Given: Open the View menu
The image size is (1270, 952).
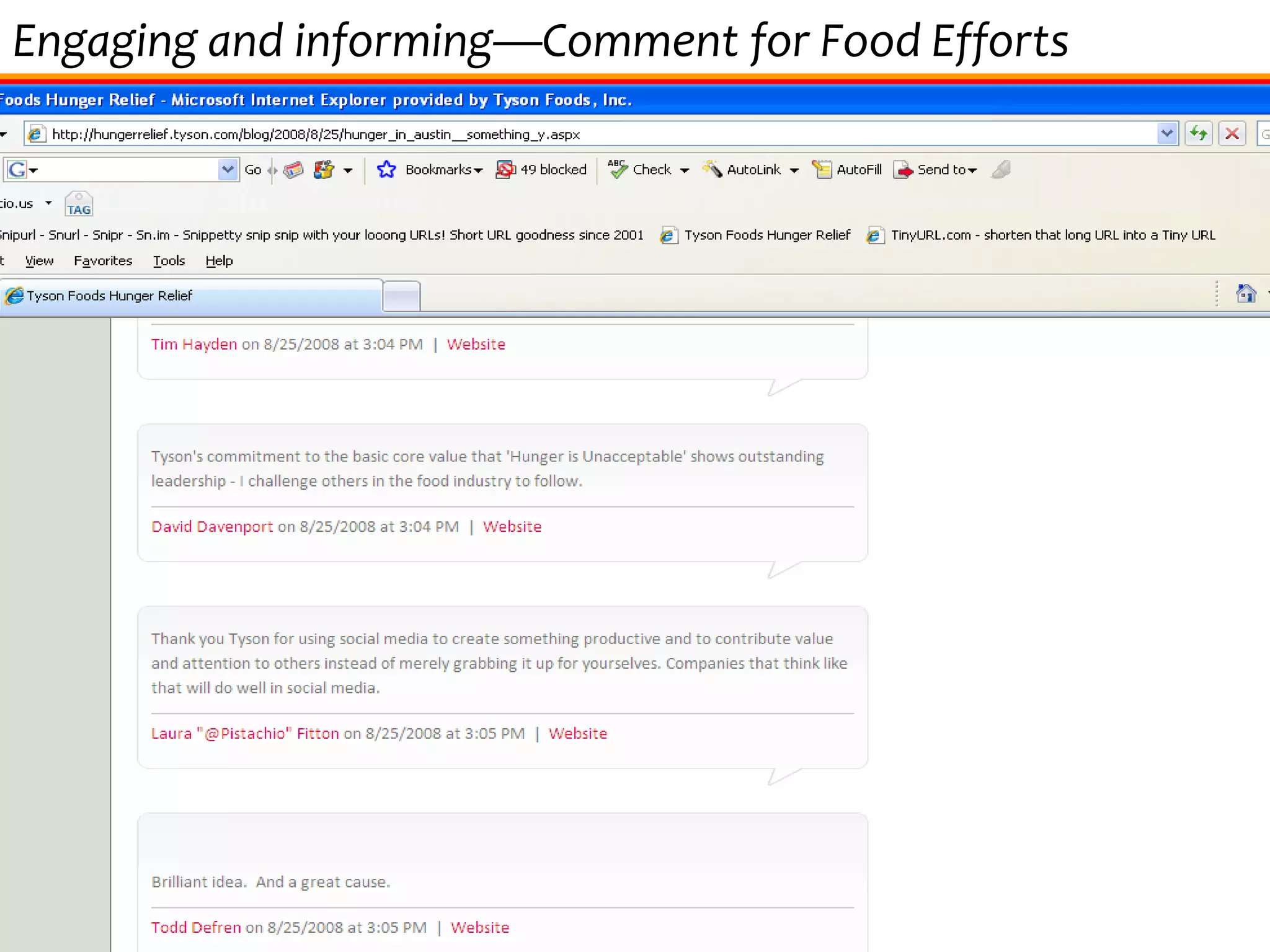Looking at the screenshot, I should point(39,261).
